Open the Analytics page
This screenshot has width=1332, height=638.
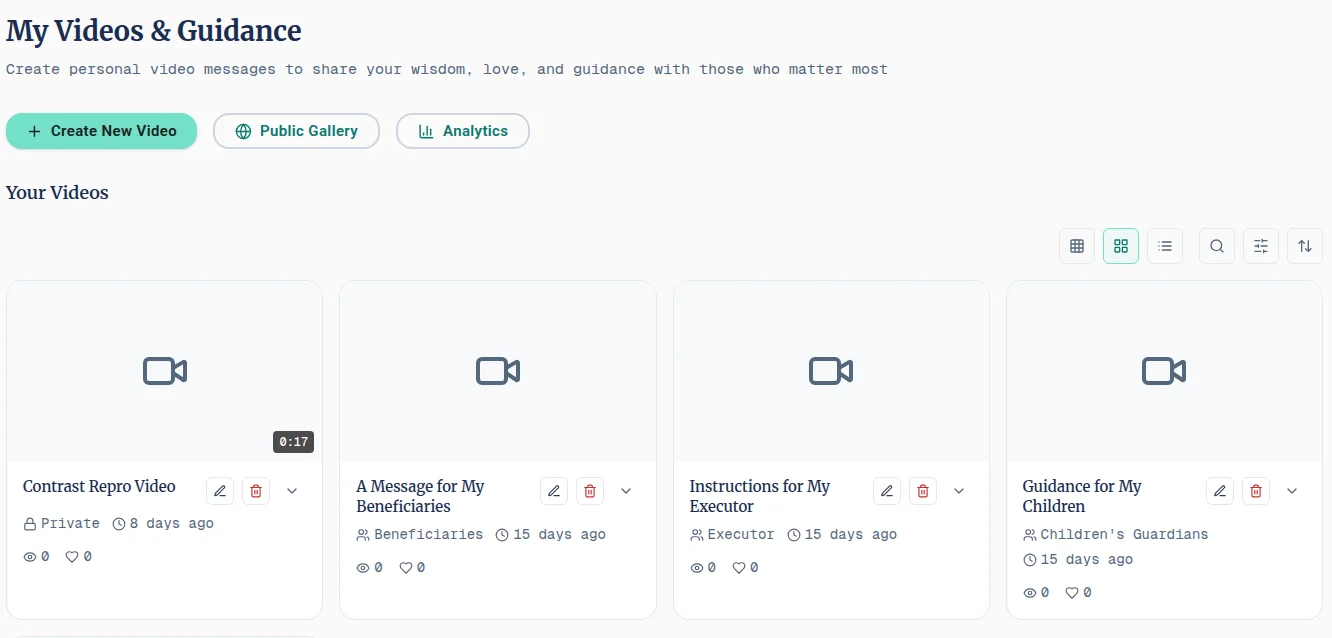463,131
